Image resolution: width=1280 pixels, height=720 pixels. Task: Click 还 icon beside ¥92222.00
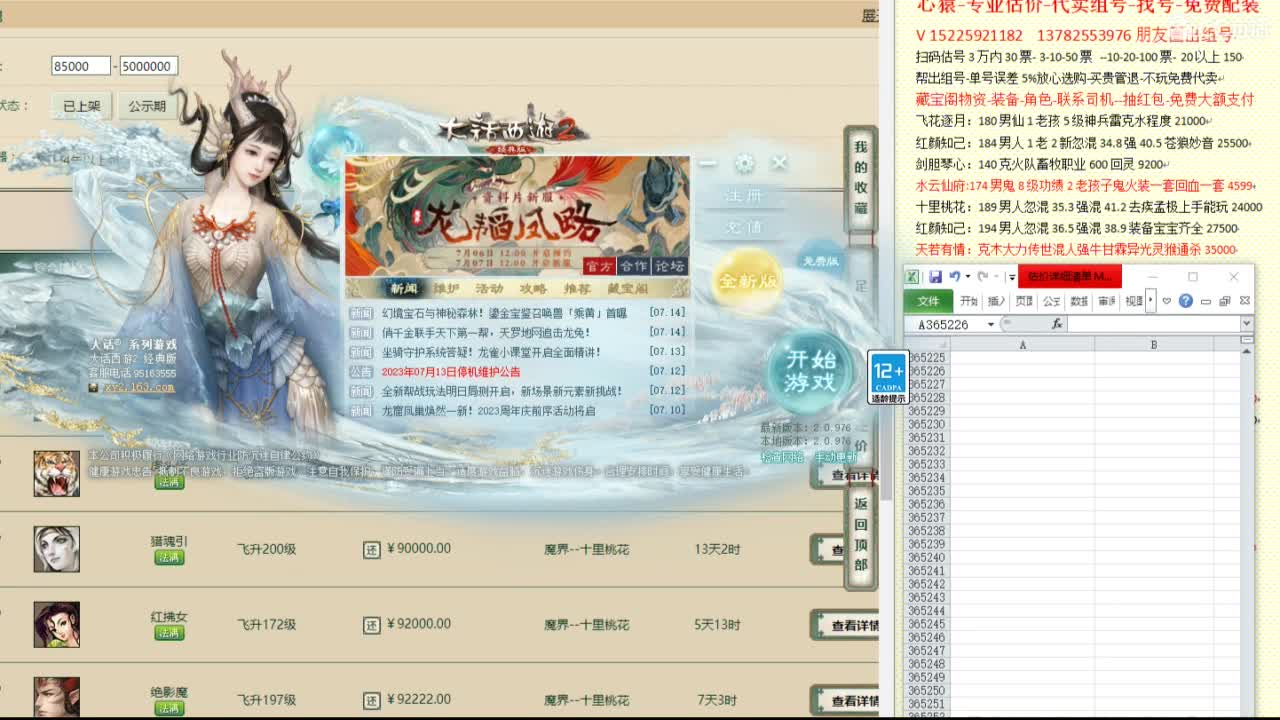click(371, 700)
